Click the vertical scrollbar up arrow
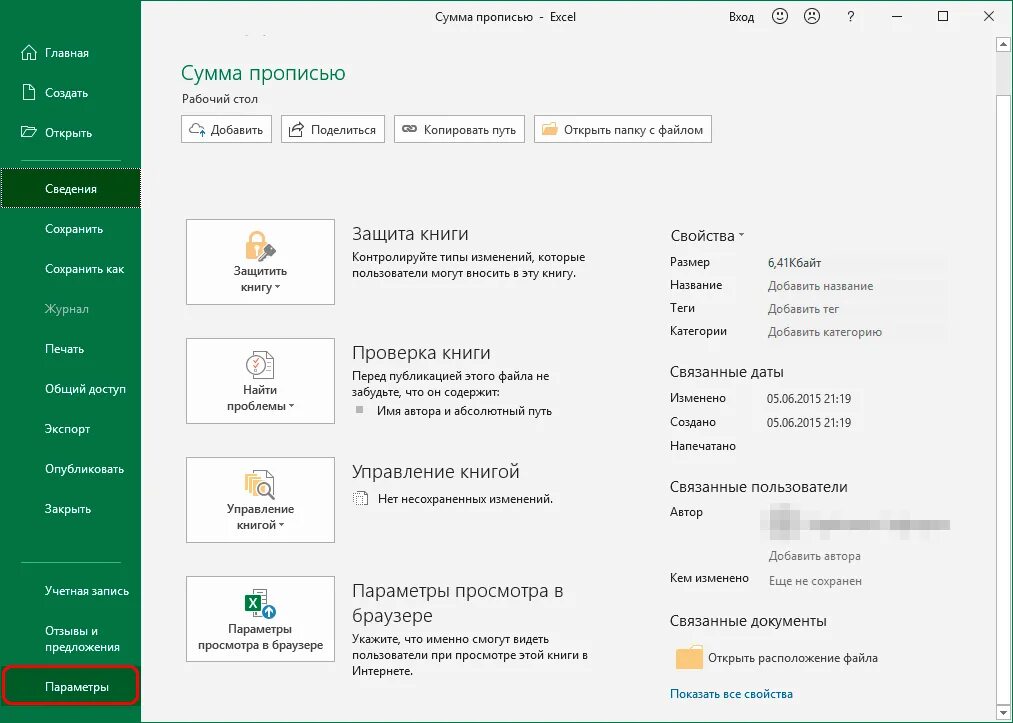The height and width of the screenshot is (723, 1013). click(x=1003, y=45)
